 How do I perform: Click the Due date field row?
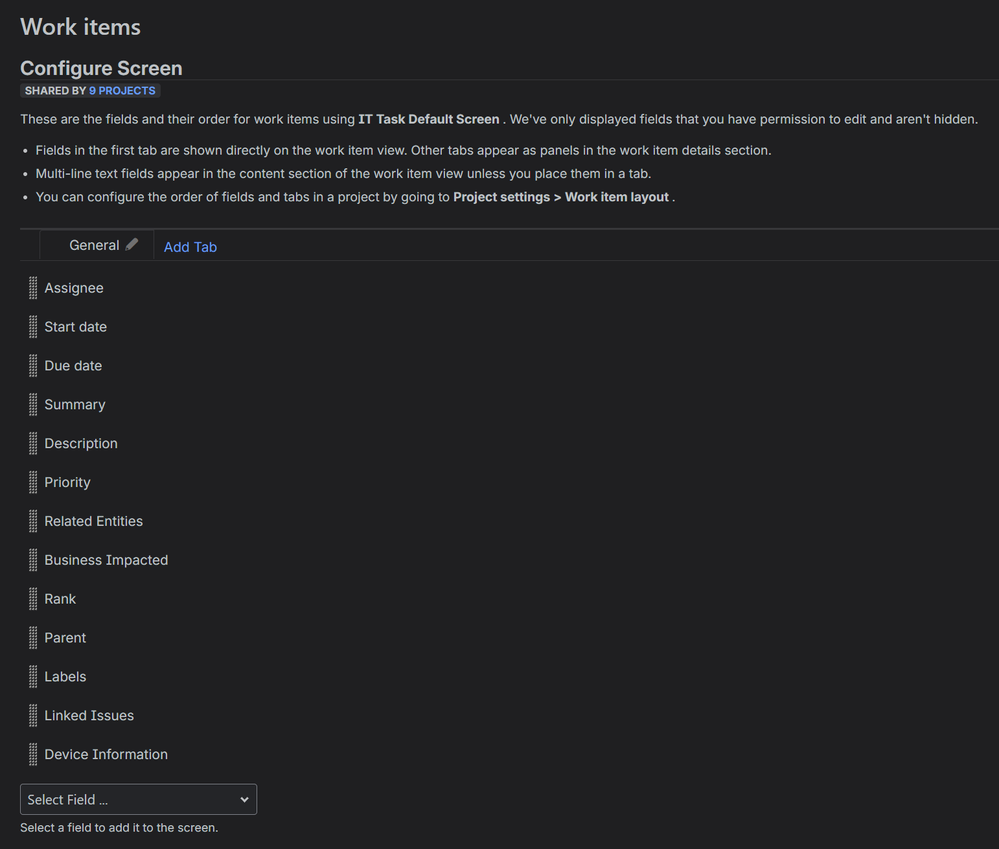pos(72,365)
